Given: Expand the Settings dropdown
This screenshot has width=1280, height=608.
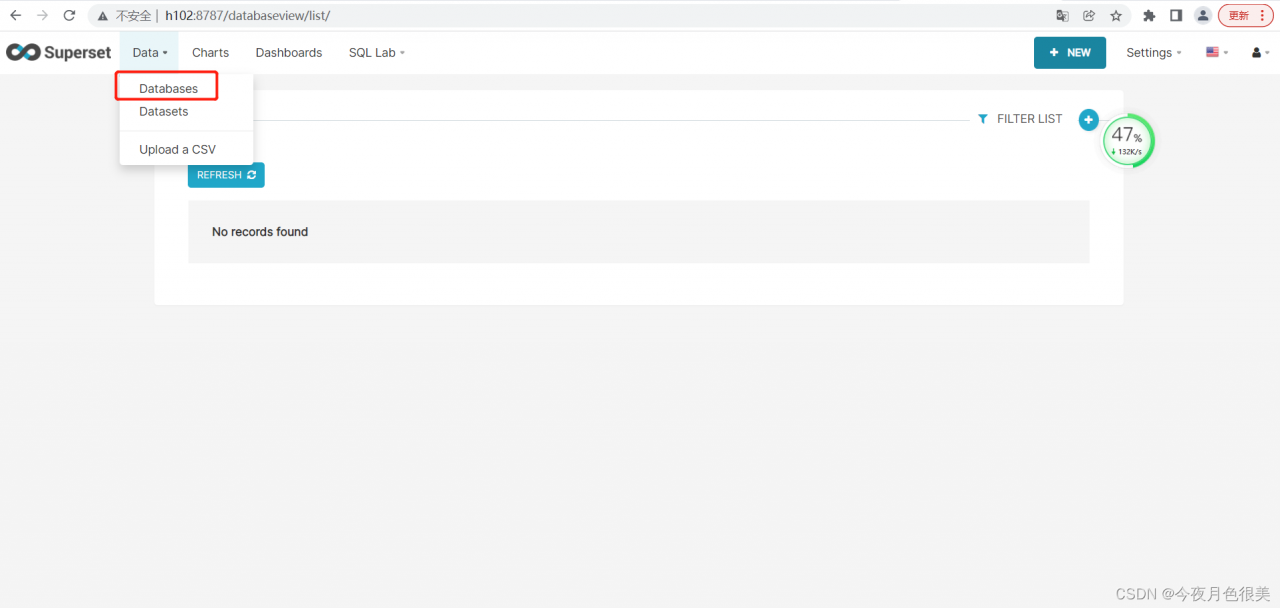Looking at the screenshot, I should 1154,52.
